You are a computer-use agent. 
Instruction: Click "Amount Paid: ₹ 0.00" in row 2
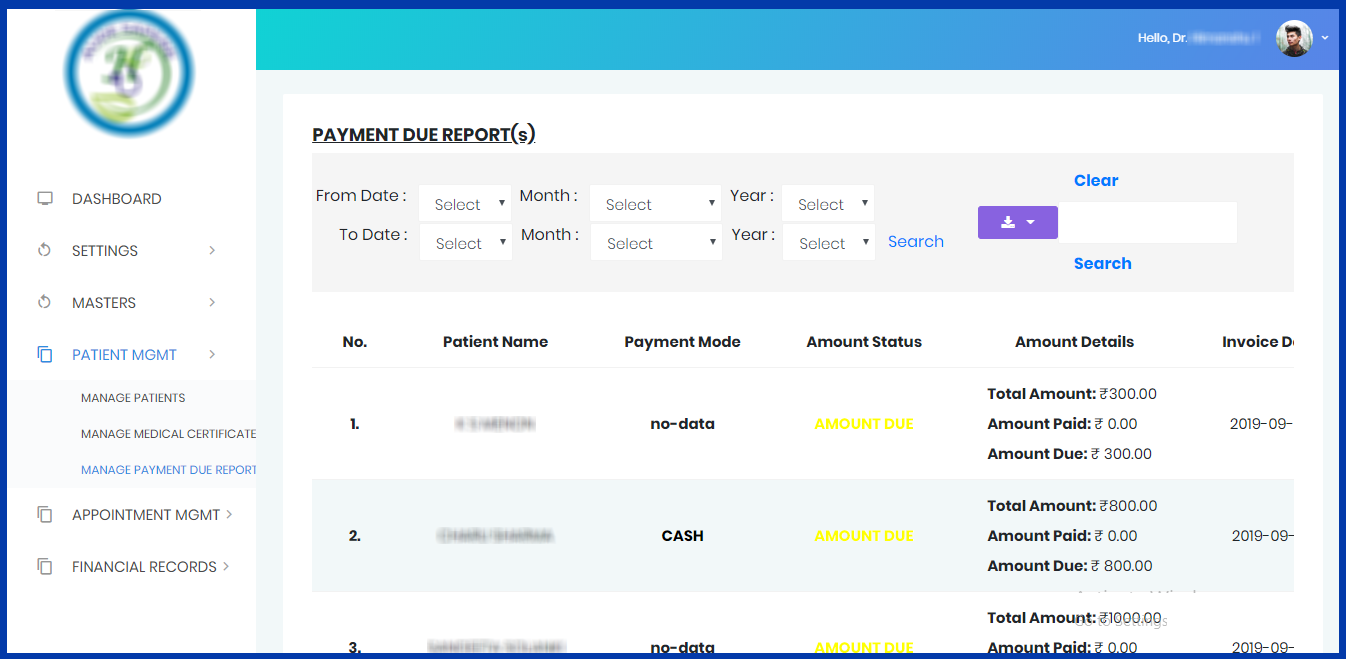tap(1062, 536)
